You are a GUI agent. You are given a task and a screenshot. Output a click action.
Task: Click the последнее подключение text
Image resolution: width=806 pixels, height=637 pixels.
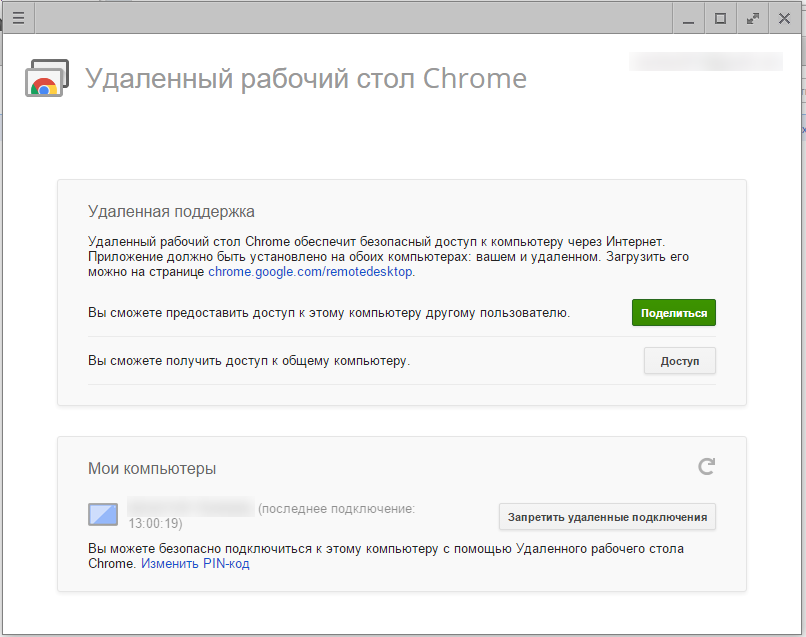[x=336, y=508]
